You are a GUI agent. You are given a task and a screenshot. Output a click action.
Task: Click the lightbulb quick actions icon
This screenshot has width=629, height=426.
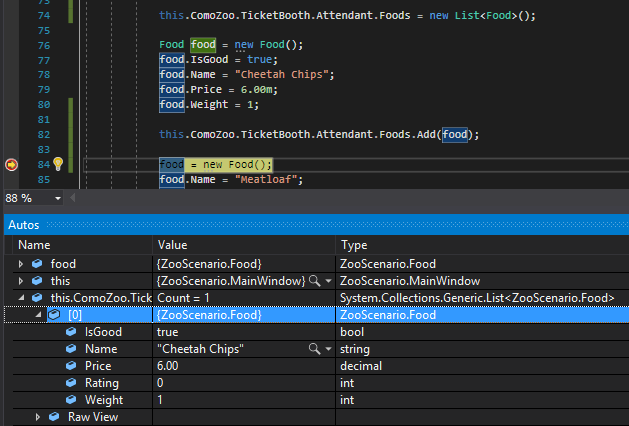pos(58,164)
